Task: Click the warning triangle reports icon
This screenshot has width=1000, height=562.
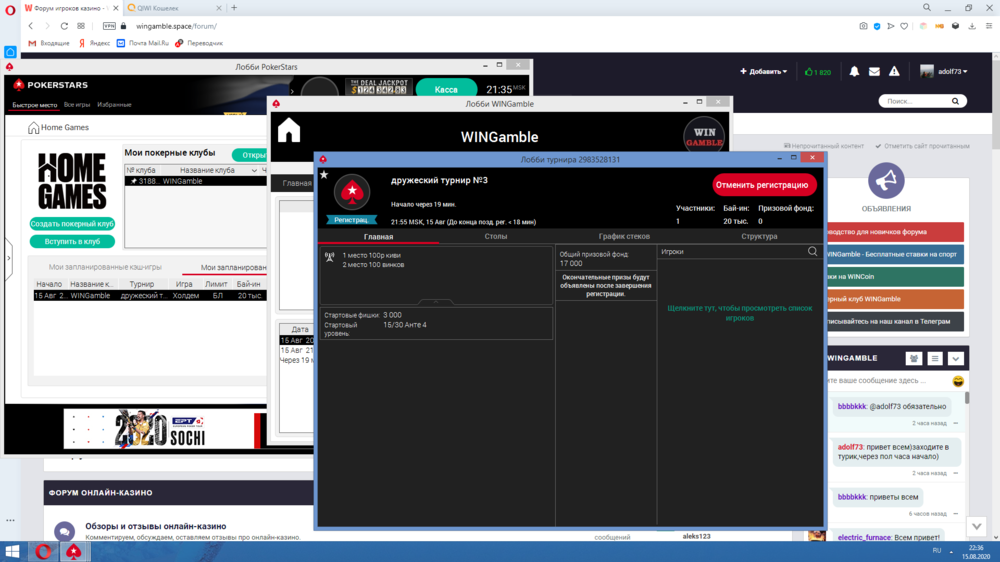Action: pyautogui.click(x=894, y=72)
